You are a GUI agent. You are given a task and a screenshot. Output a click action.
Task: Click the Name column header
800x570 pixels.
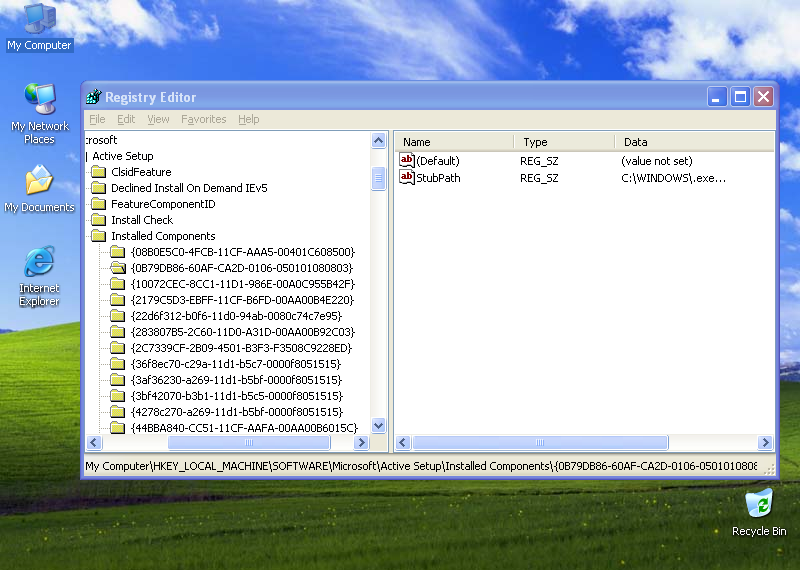pyautogui.click(x=455, y=142)
